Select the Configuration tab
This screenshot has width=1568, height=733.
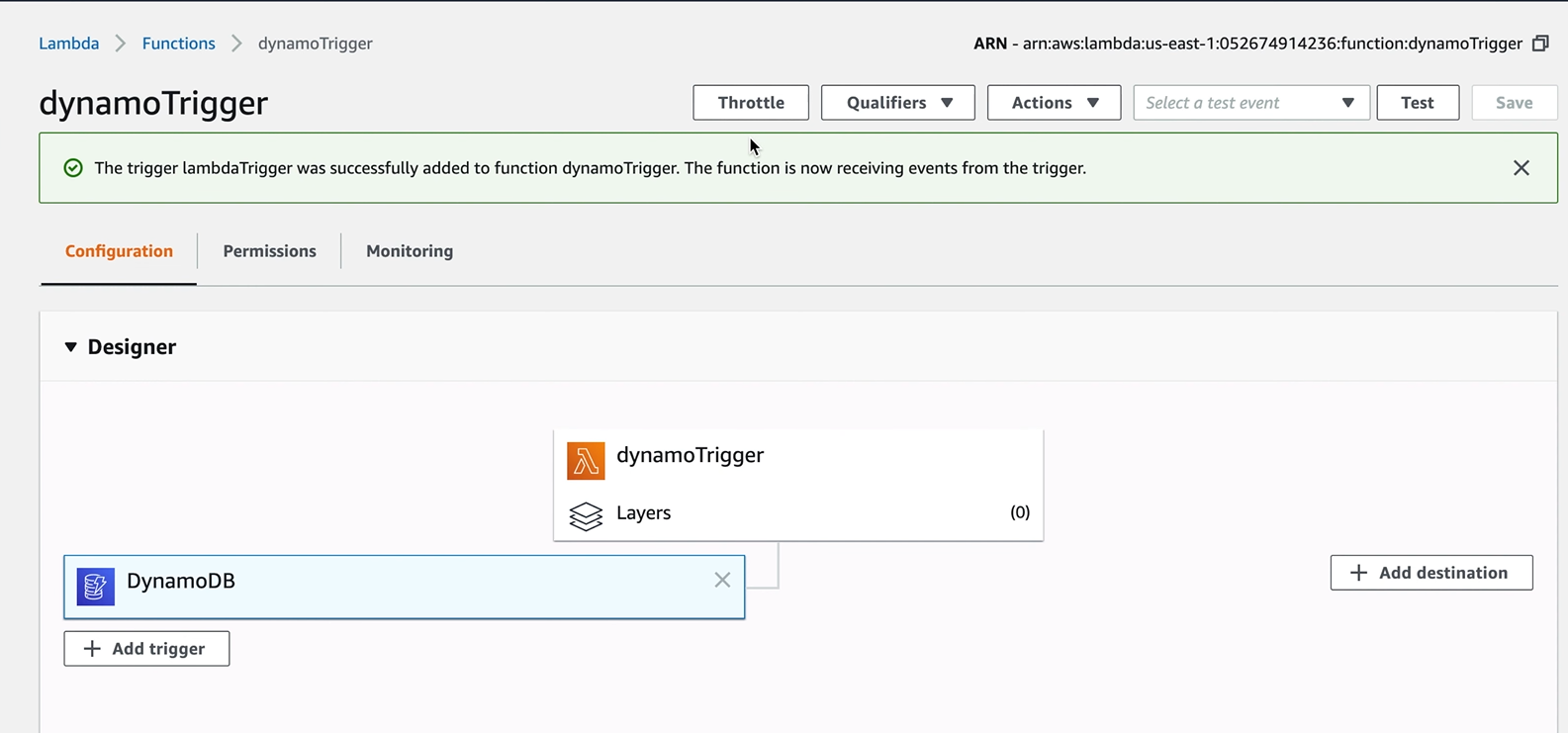[119, 251]
